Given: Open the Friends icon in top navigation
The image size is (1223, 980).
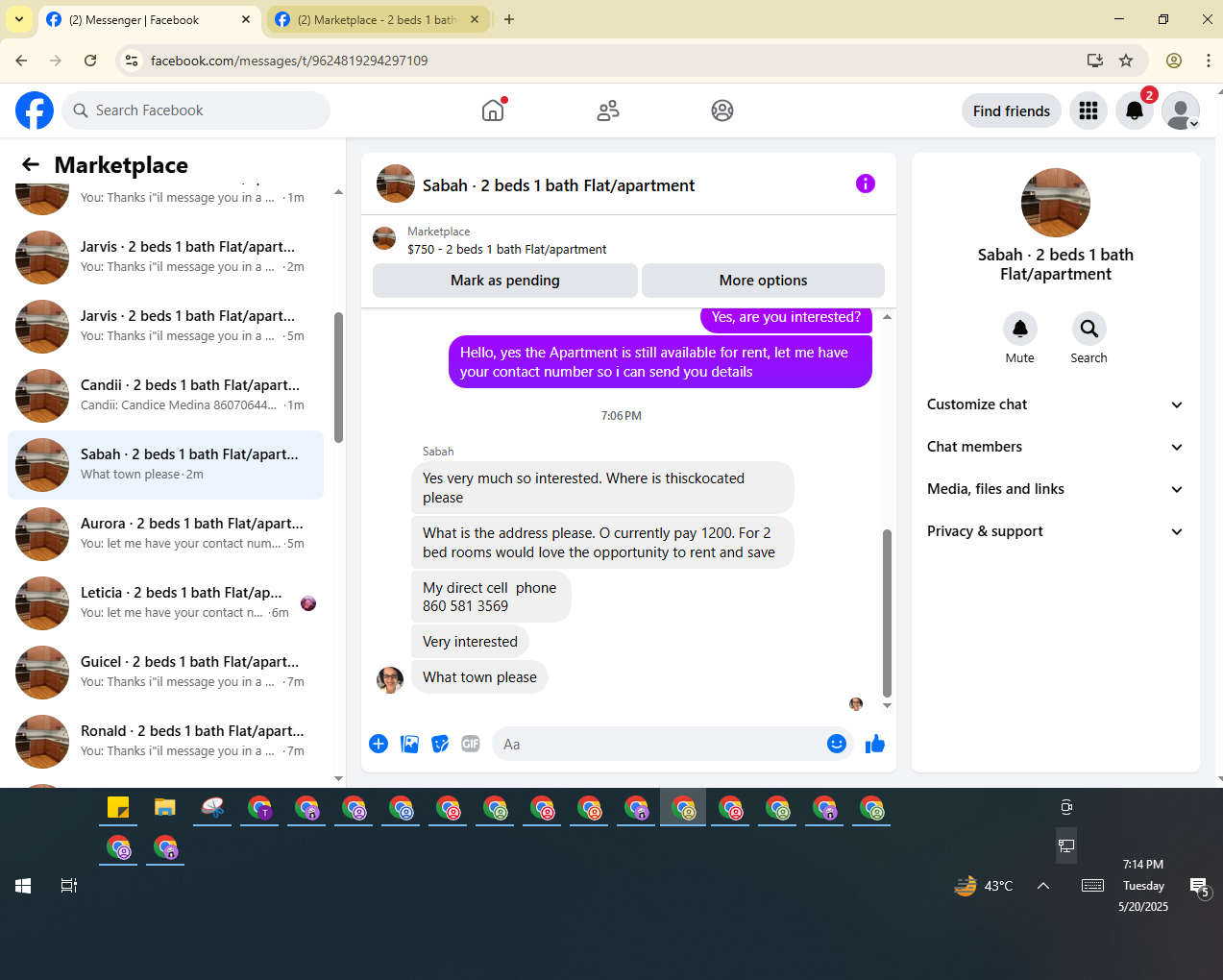Looking at the screenshot, I should (608, 110).
